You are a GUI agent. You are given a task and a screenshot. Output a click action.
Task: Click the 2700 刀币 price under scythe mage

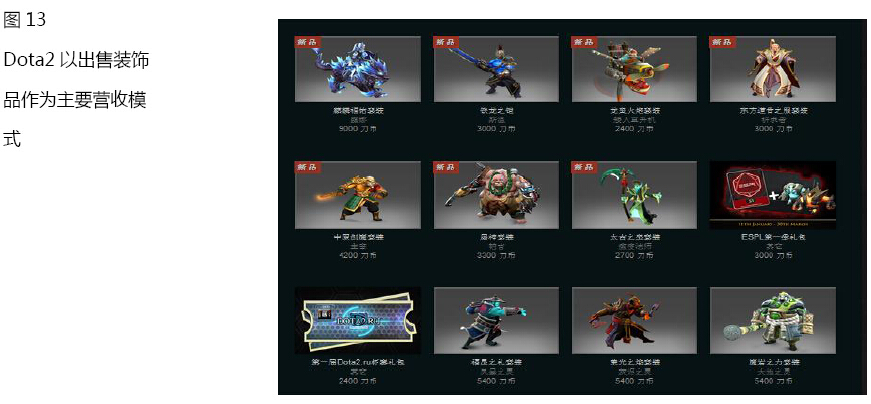[634, 256]
